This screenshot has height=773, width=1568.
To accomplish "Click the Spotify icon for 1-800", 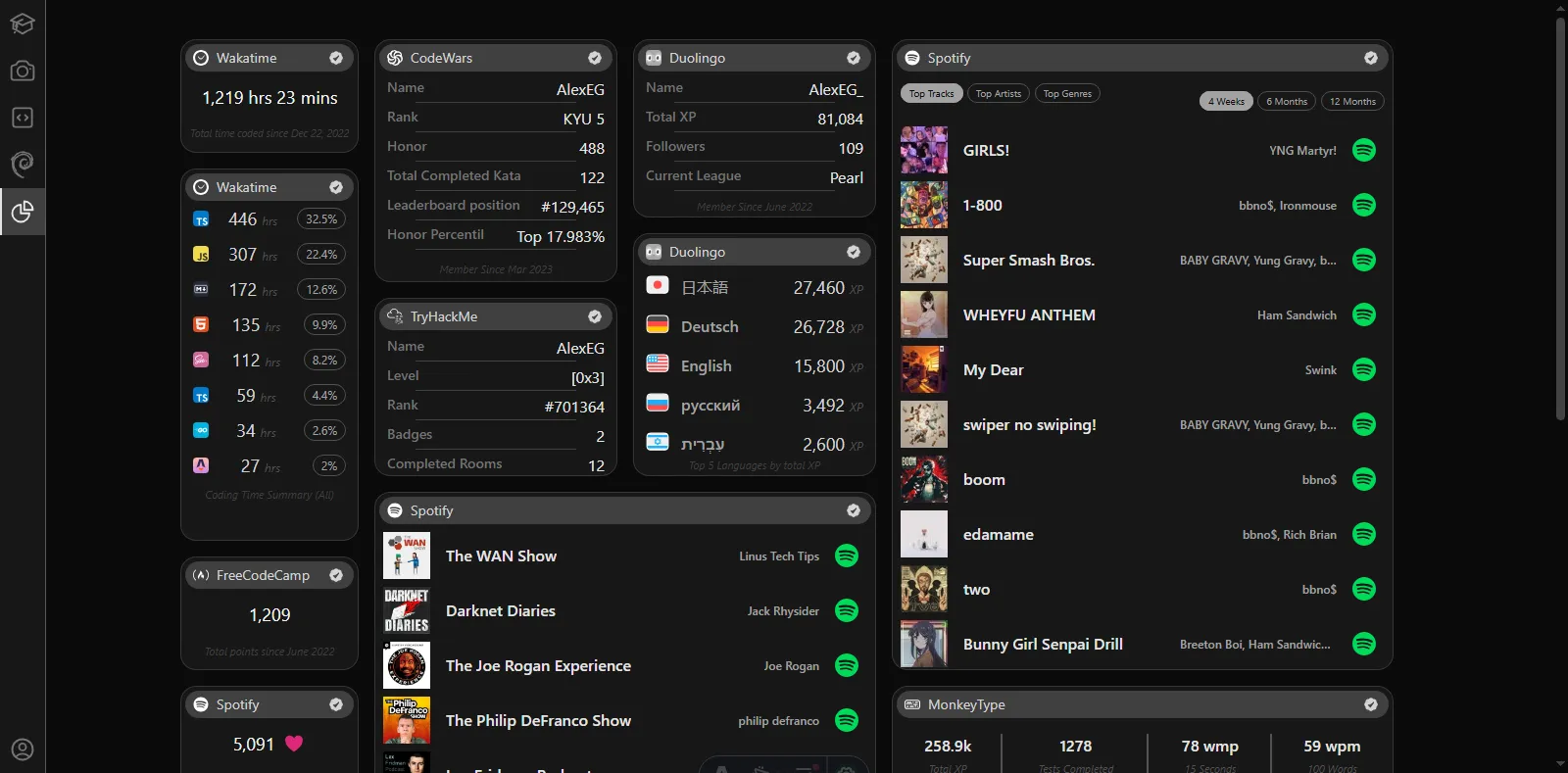I will [1364, 205].
